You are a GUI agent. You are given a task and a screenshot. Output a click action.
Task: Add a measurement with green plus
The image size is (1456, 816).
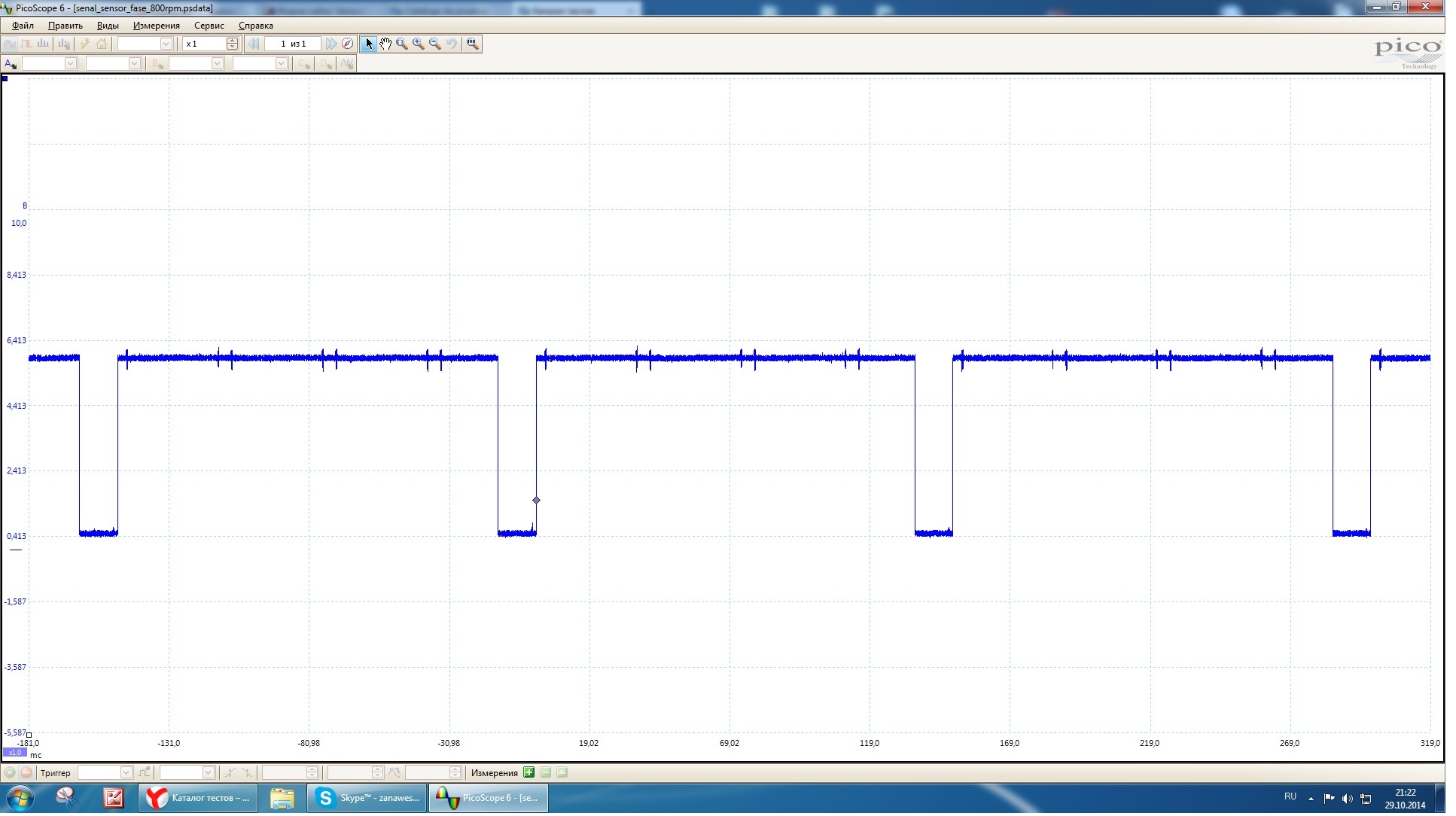[x=529, y=772]
